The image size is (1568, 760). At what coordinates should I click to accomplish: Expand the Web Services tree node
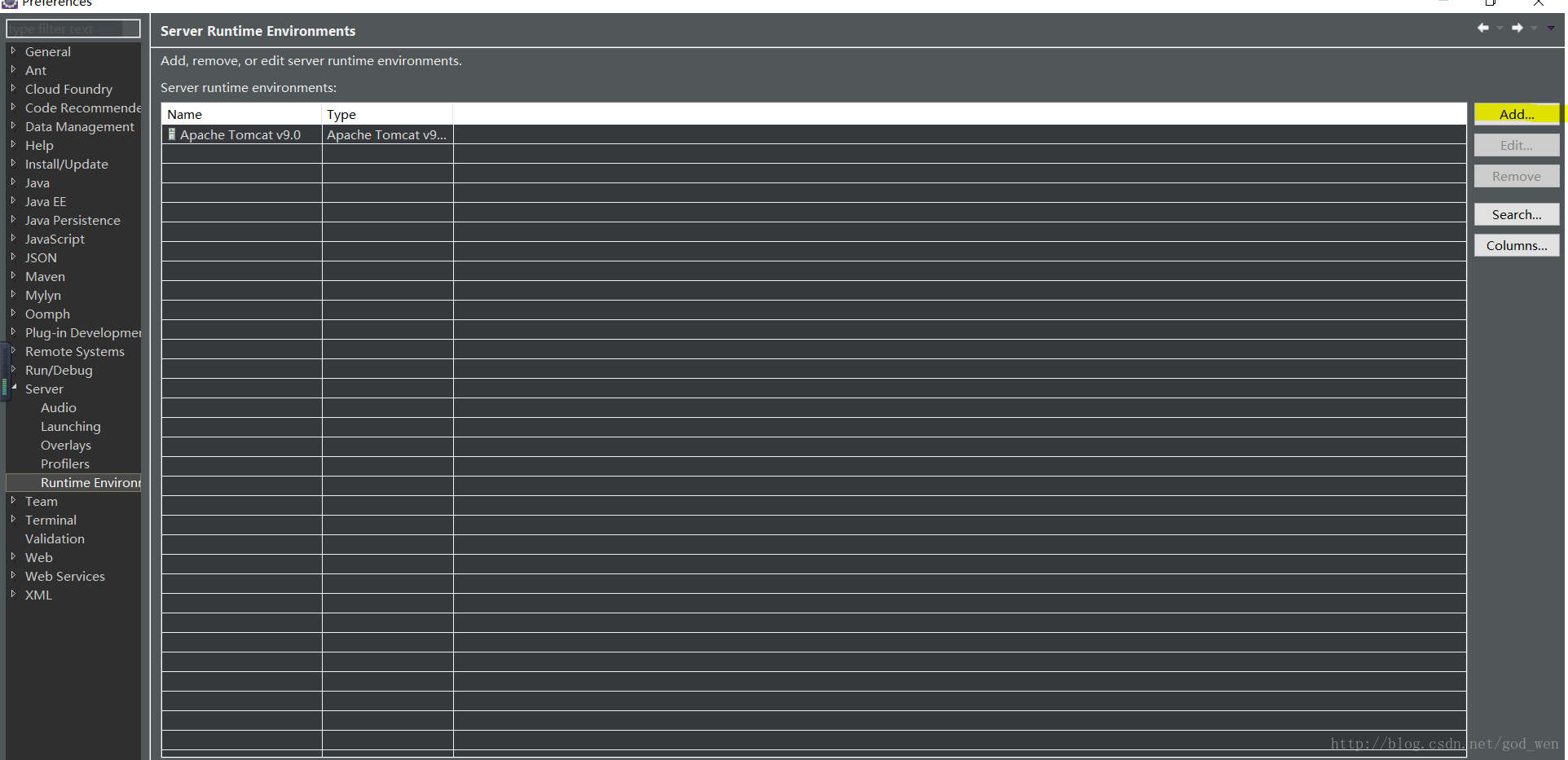click(x=13, y=575)
